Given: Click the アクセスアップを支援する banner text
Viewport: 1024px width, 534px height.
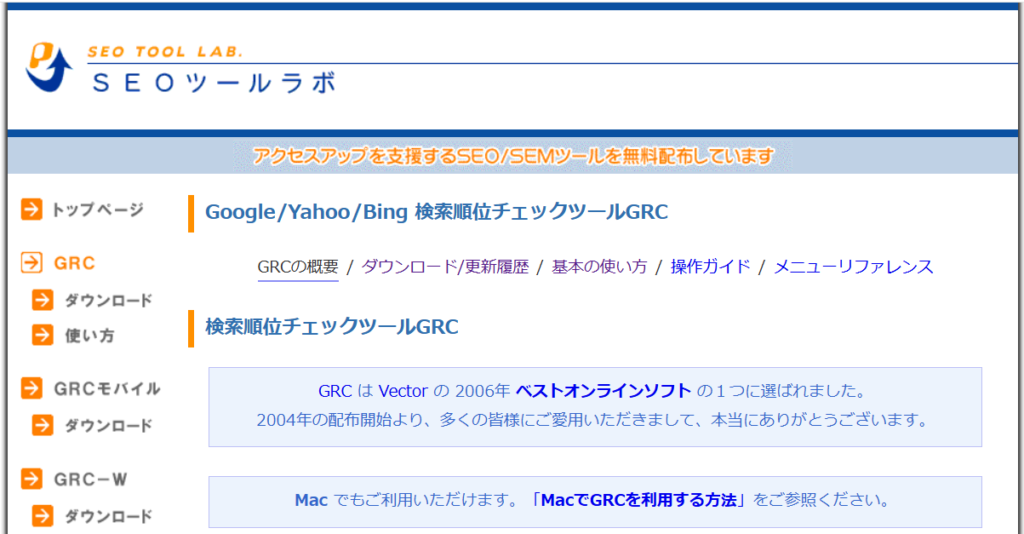Looking at the screenshot, I should click(x=513, y=156).
